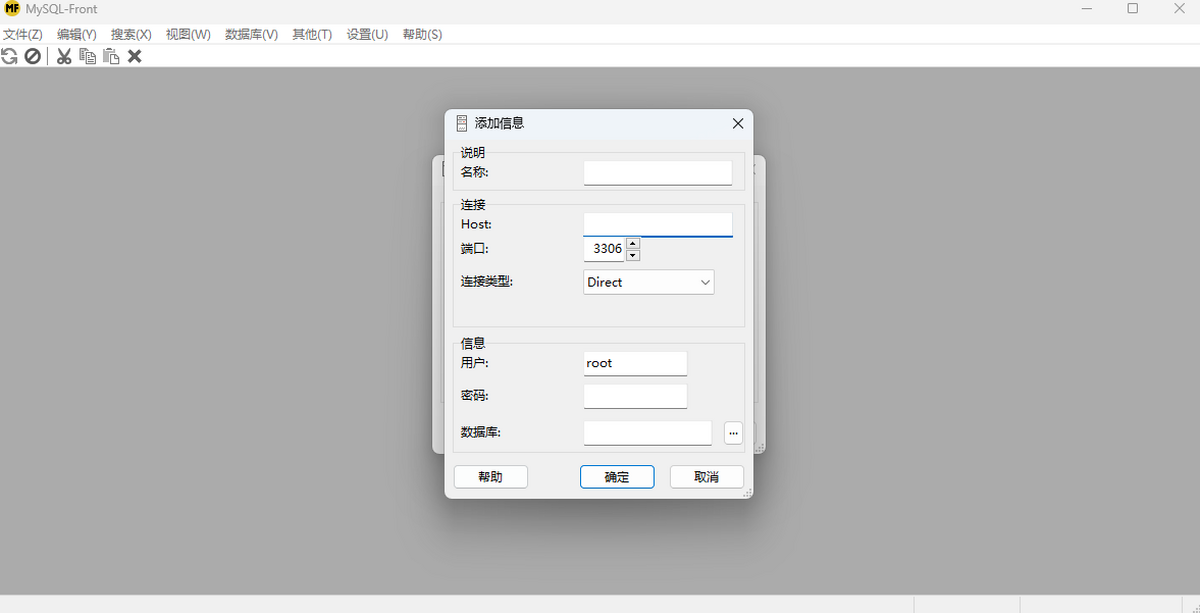Click the 帮助 button in dialog
This screenshot has height=613, width=1200.
pos(490,477)
